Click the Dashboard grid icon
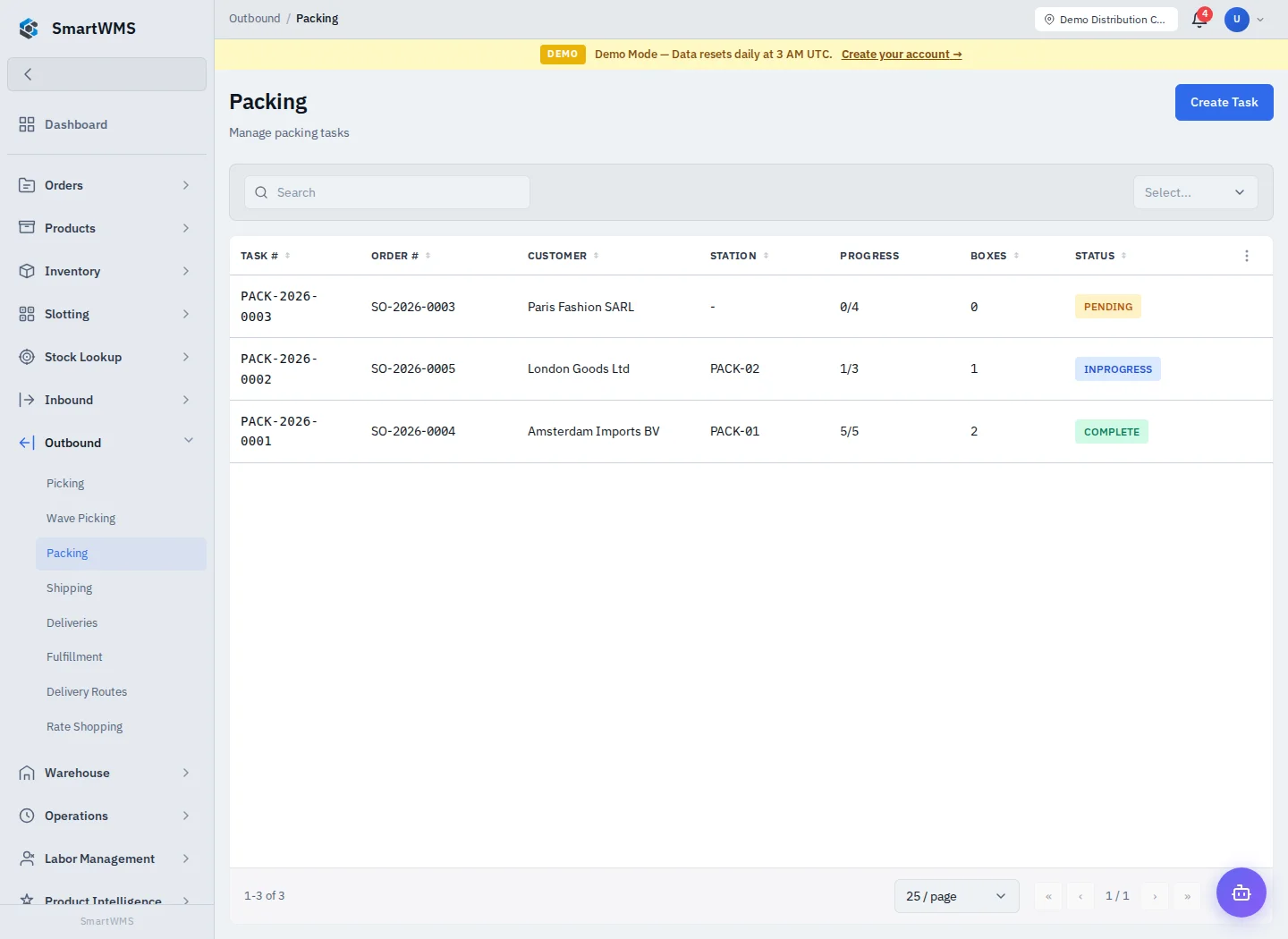This screenshot has height=939, width=1288. 27,124
